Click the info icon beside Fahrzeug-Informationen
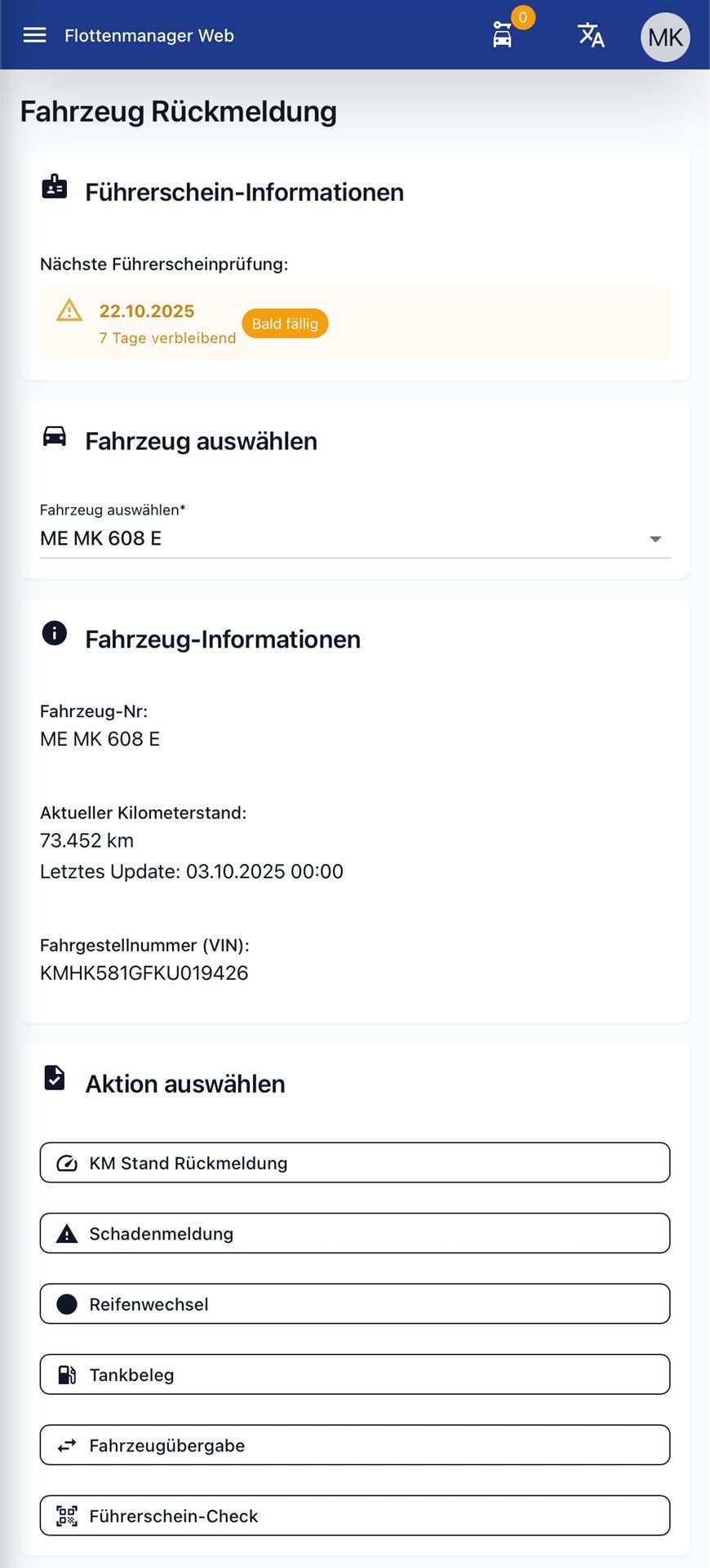 click(55, 633)
